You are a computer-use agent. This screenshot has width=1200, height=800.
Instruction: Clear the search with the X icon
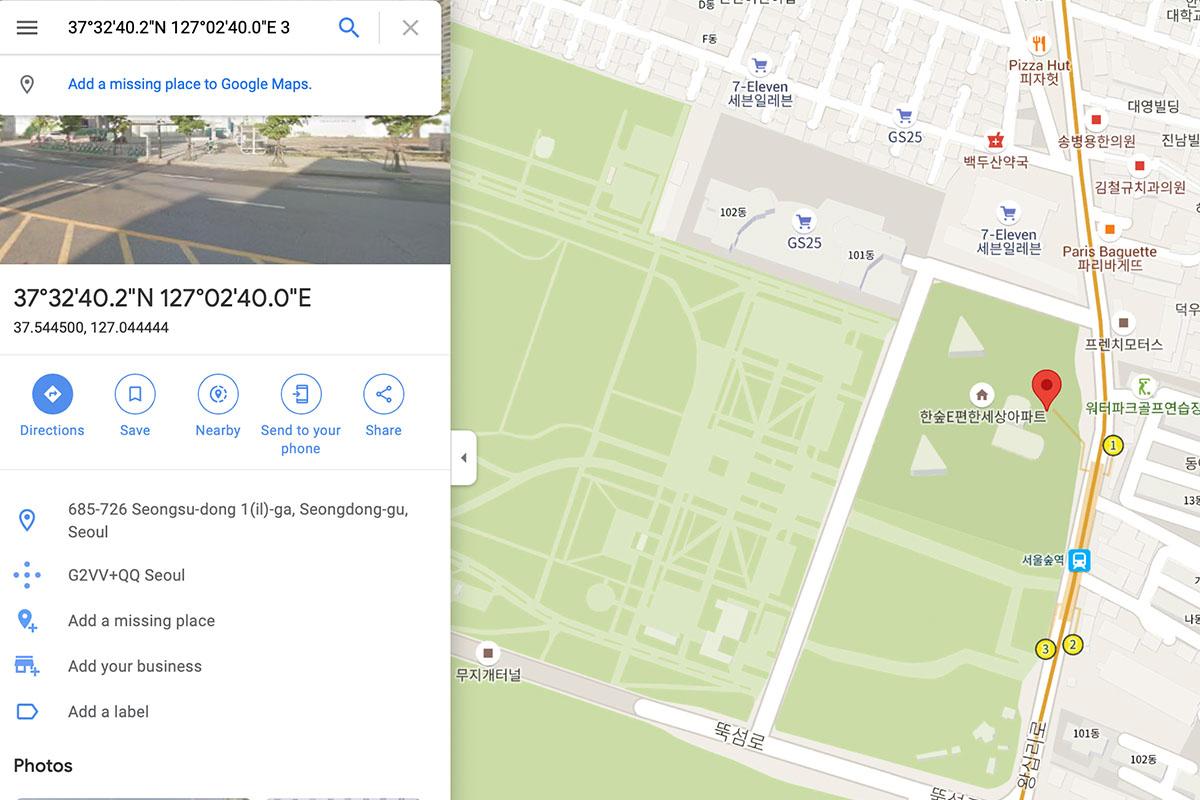coord(410,28)
